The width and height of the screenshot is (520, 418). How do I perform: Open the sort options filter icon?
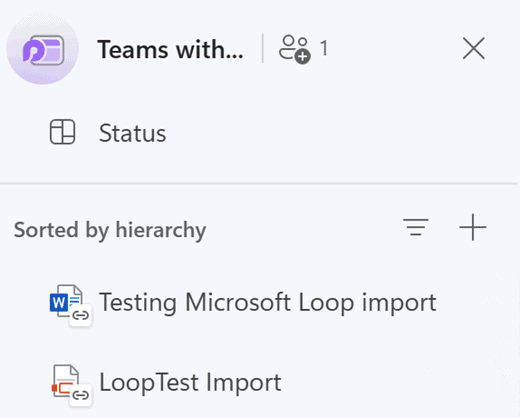click(416, 227)
